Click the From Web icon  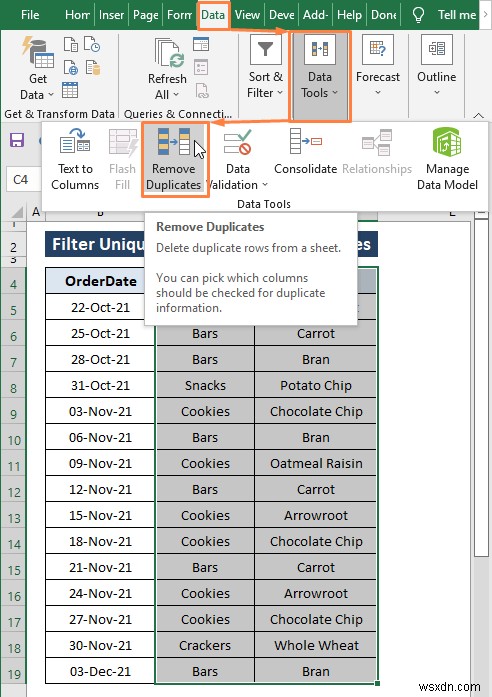pos(71,68)
